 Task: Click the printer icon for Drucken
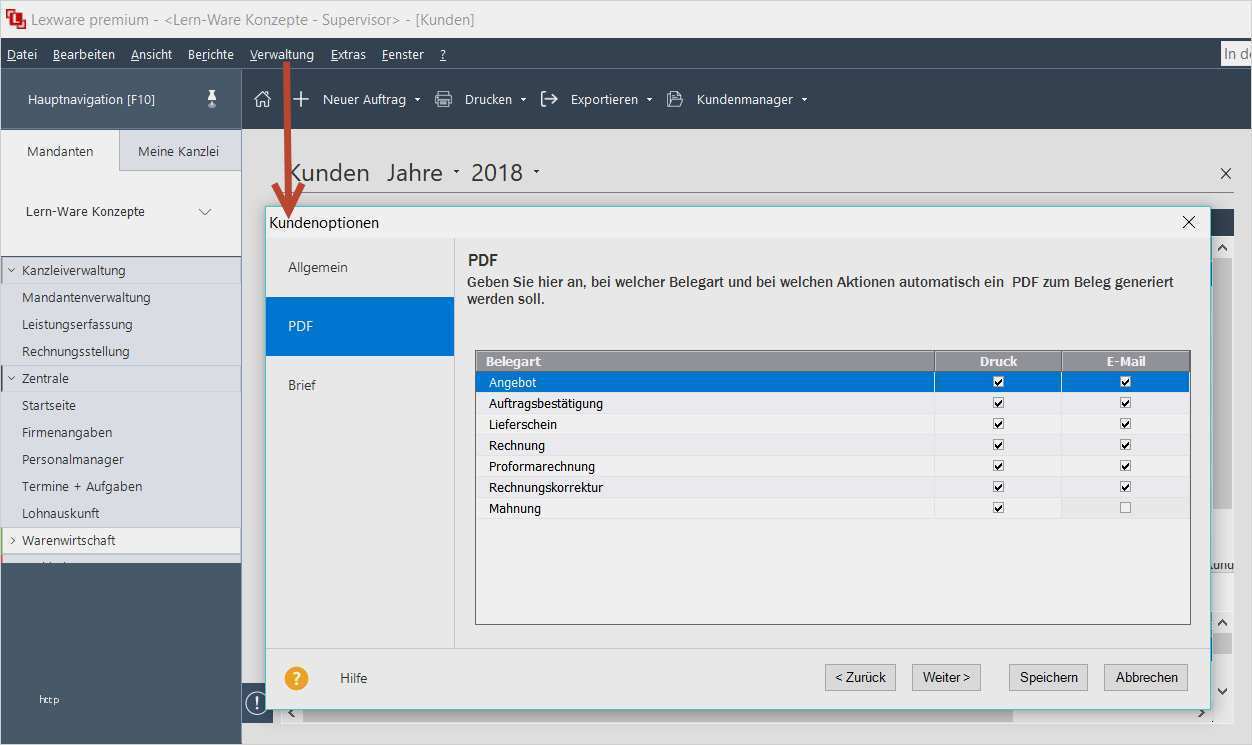443,99
